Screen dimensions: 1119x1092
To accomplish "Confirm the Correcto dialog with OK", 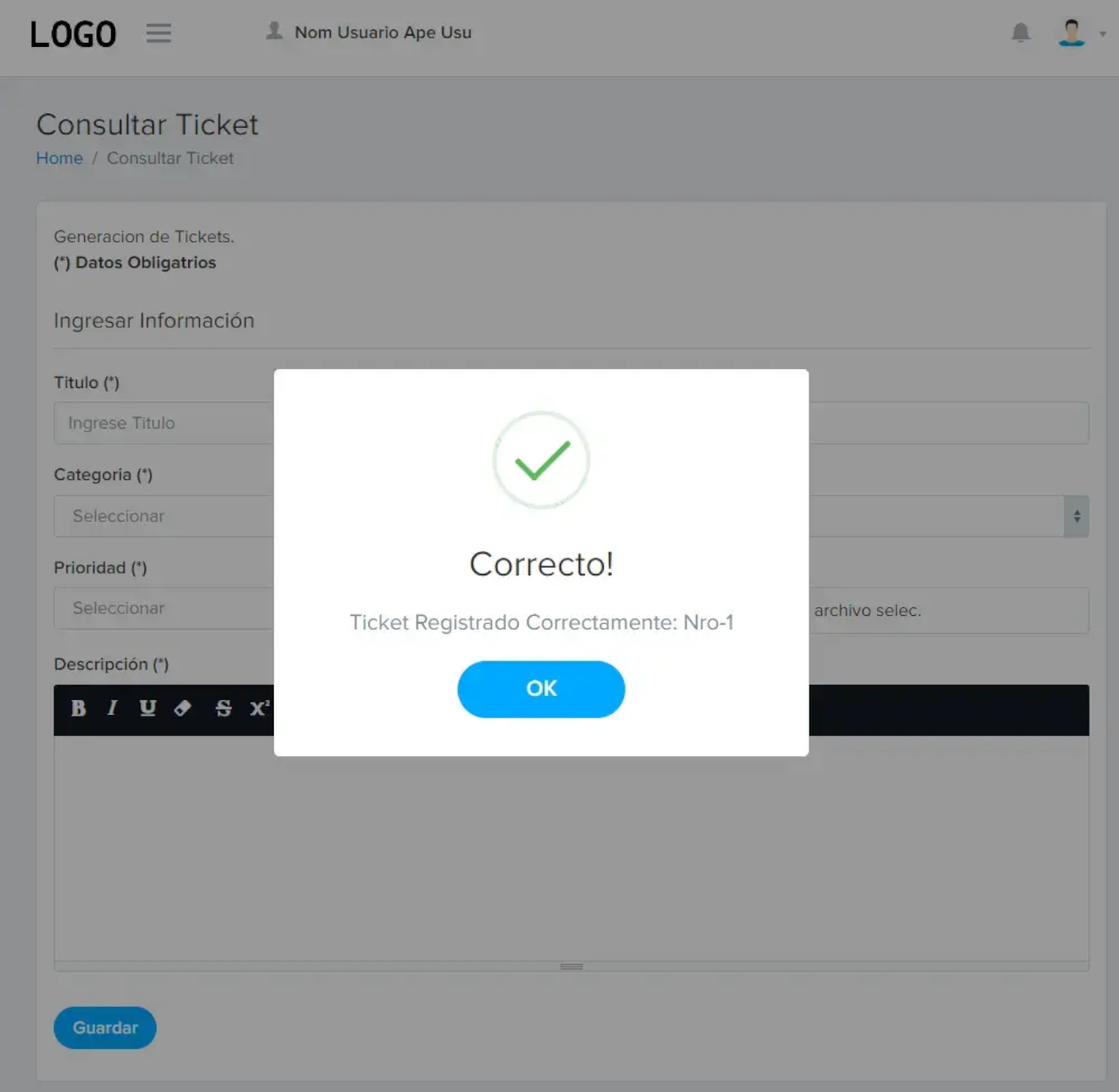I will coord(541,689).
